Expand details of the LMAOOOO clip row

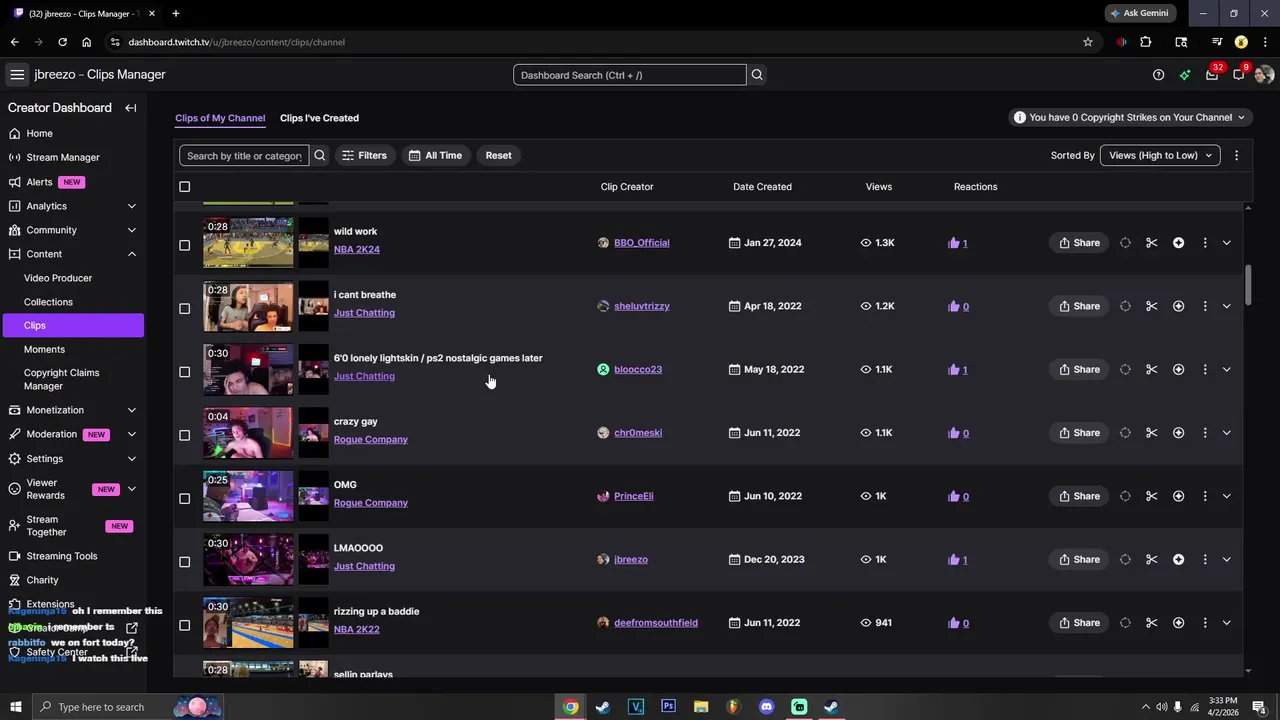1226,559
